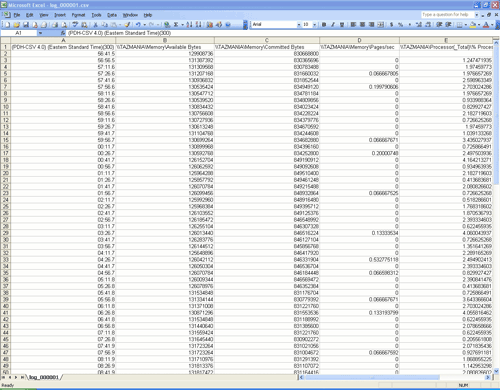The image size is (500, 390).
Task: Click the Open folder toolbar icon
Action: pos(17,25)
